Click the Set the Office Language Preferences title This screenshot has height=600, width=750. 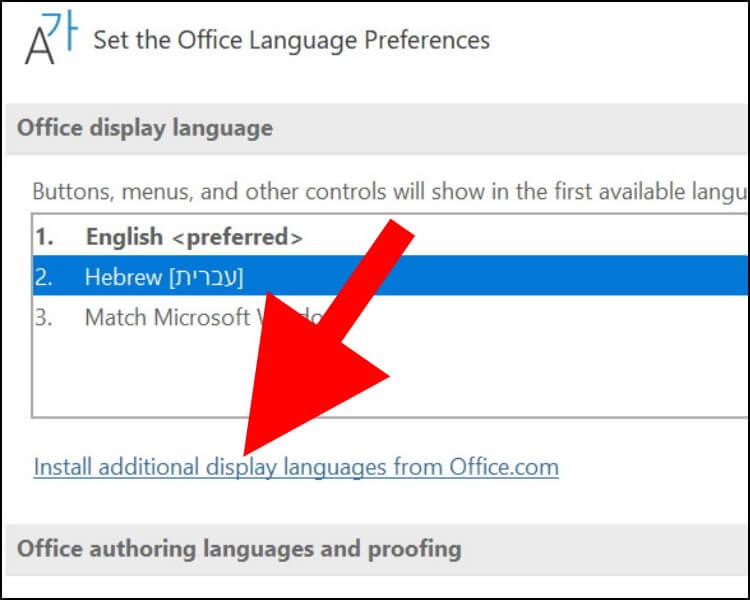pyautogui.click(x=291, y=40)
